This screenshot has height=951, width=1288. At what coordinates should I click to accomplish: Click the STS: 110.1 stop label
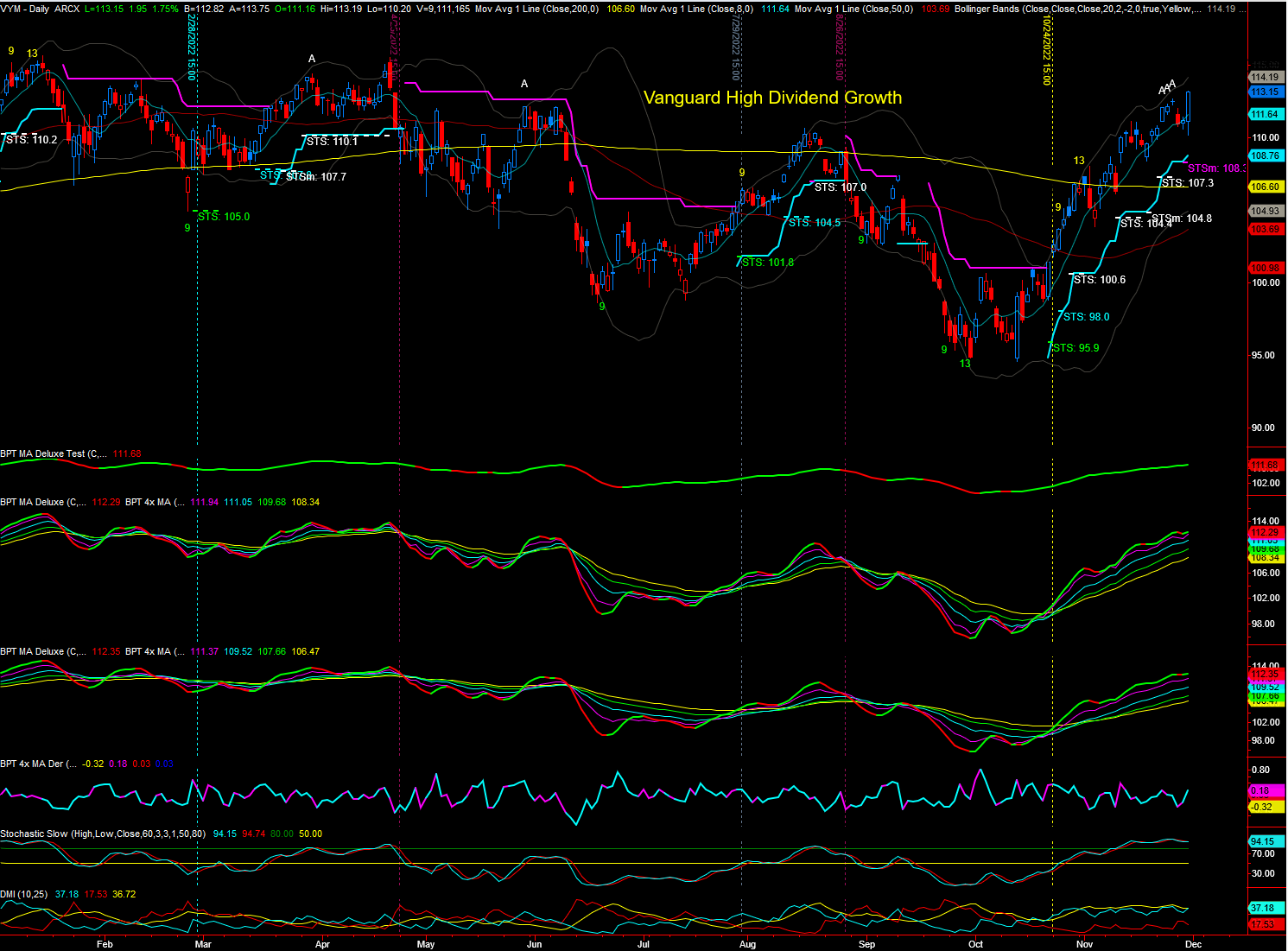click(333, 142)
